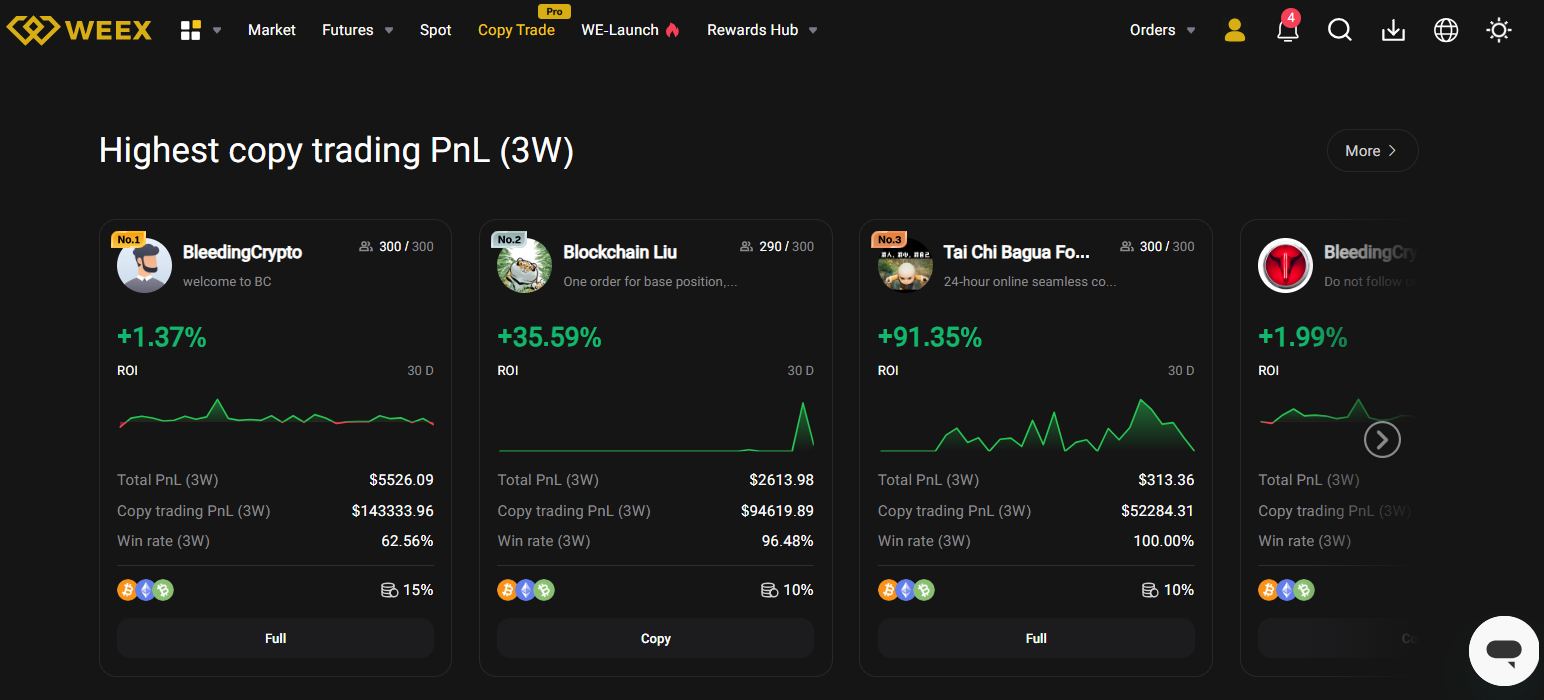Viewport: 1544px width, 700px height.
Task: Click the download app icon
Action: [x=1393, y=30]
